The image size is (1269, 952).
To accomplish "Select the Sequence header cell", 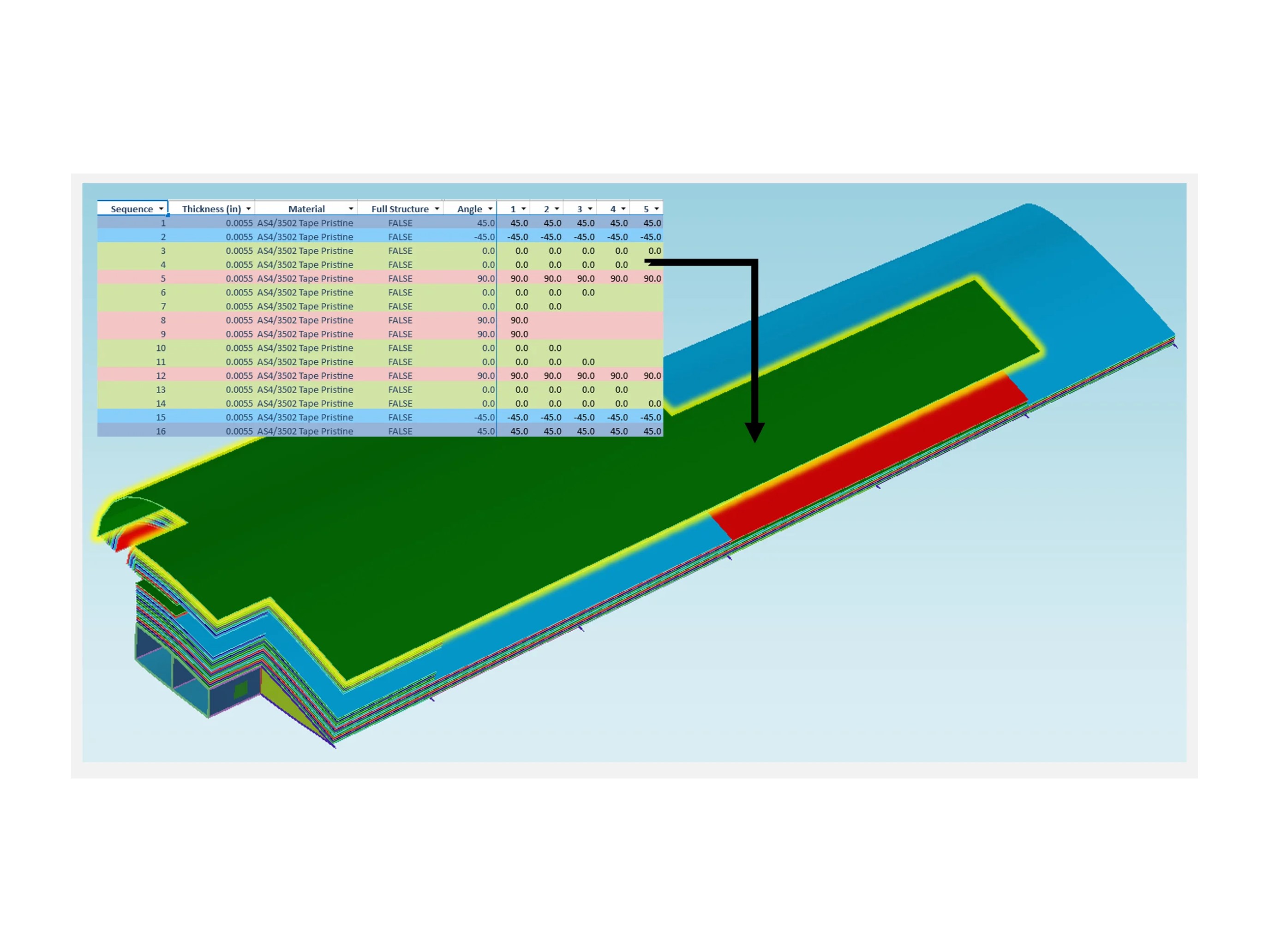I will 132,209.
